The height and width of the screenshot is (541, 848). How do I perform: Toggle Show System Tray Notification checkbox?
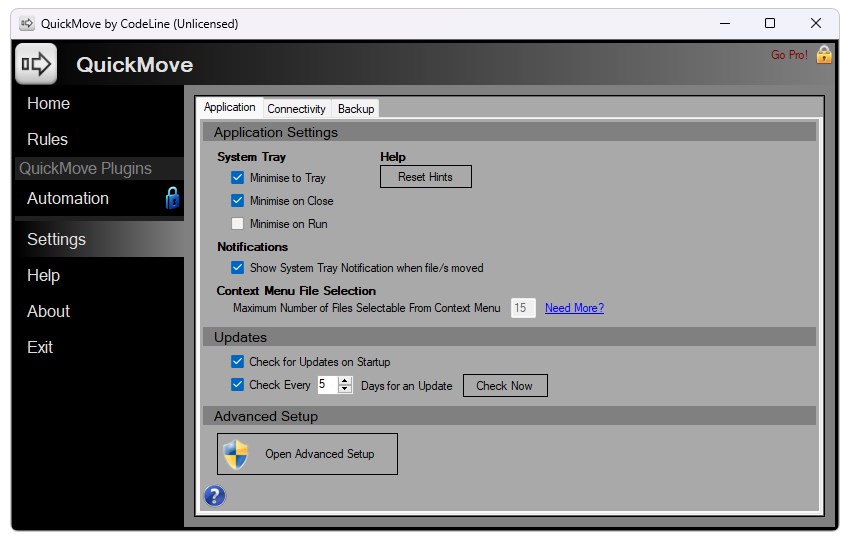tap(237, 267)
